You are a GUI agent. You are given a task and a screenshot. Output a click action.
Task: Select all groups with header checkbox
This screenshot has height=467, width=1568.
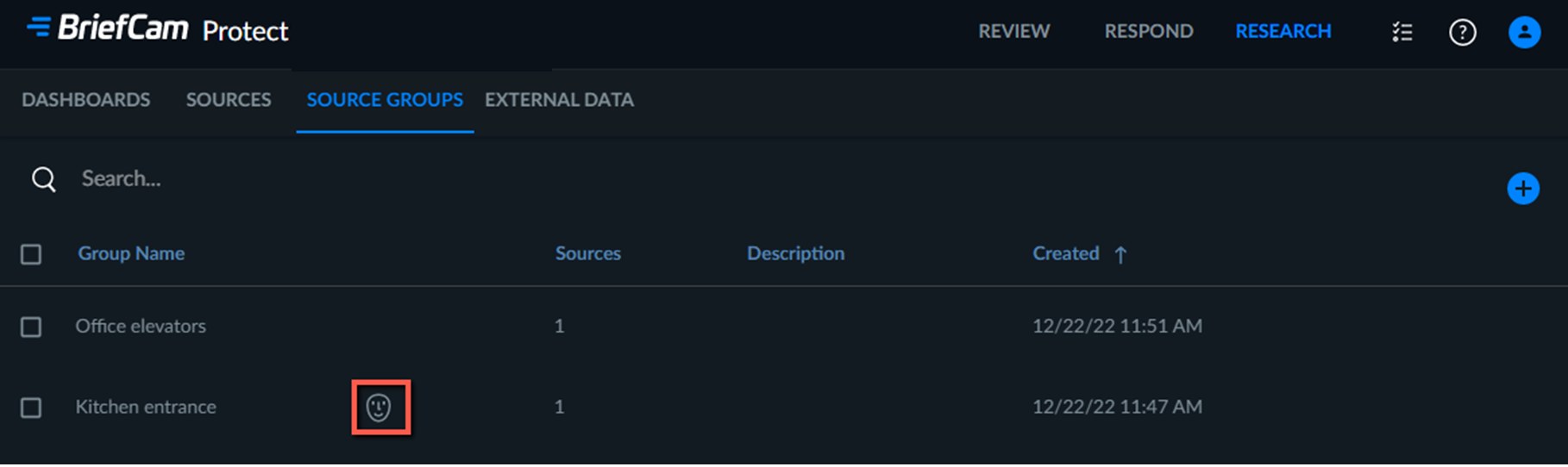(31, 254)
